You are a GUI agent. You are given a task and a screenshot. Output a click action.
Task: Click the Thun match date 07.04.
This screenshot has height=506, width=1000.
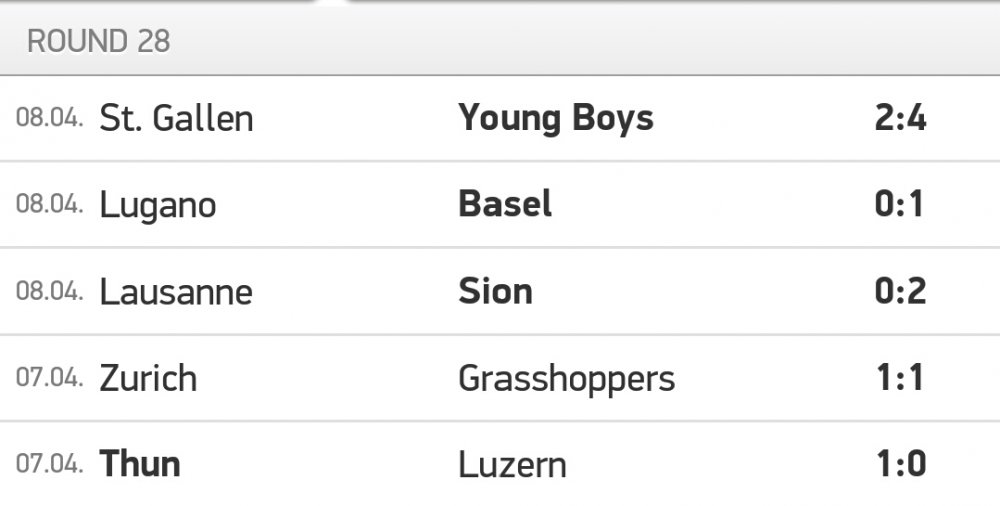click(50, 464)
